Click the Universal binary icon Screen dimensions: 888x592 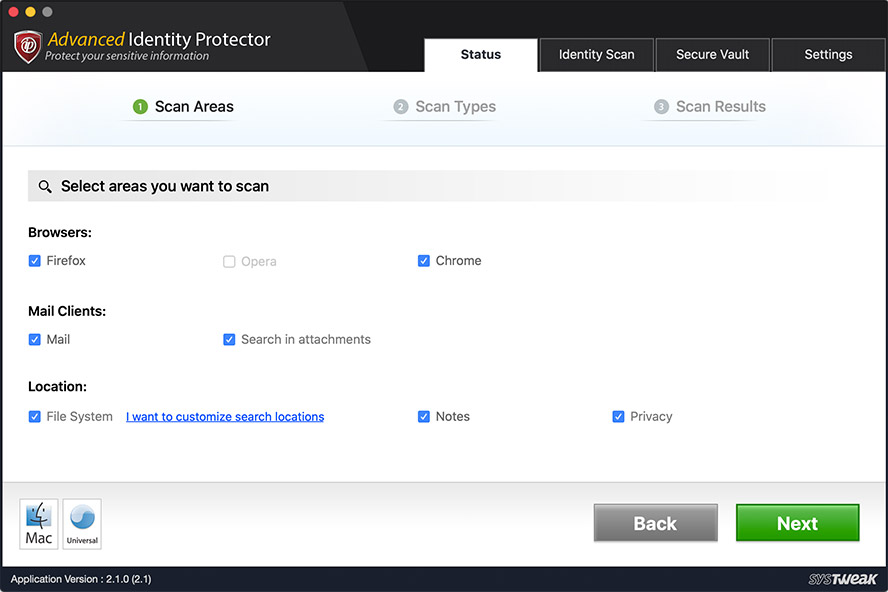82,524
